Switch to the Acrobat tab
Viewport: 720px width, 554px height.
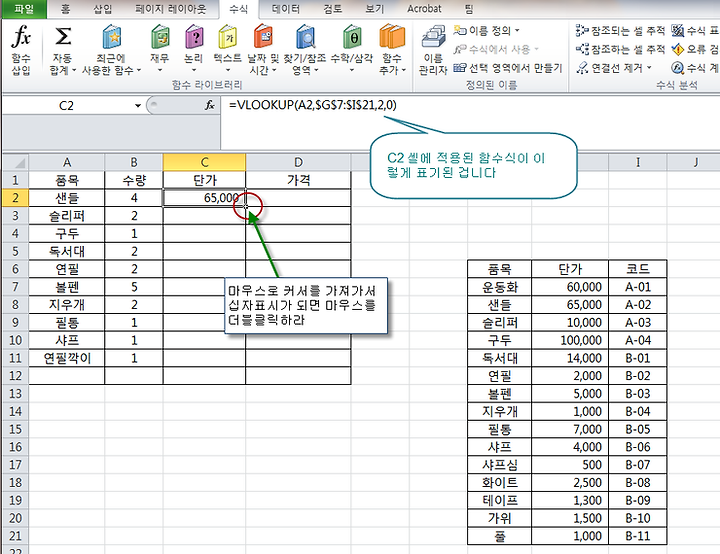coord(424,9)
